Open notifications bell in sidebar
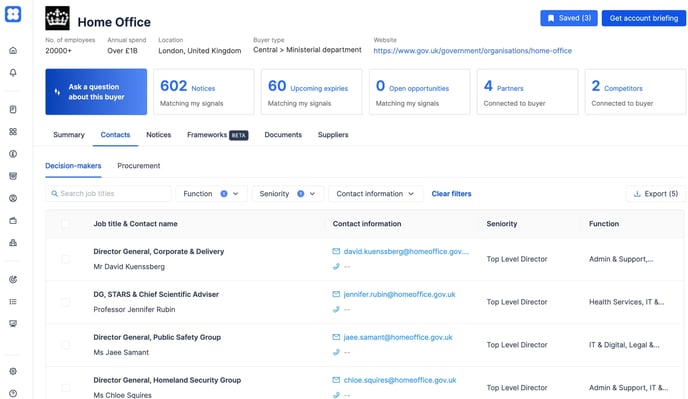 click(13, 72)
